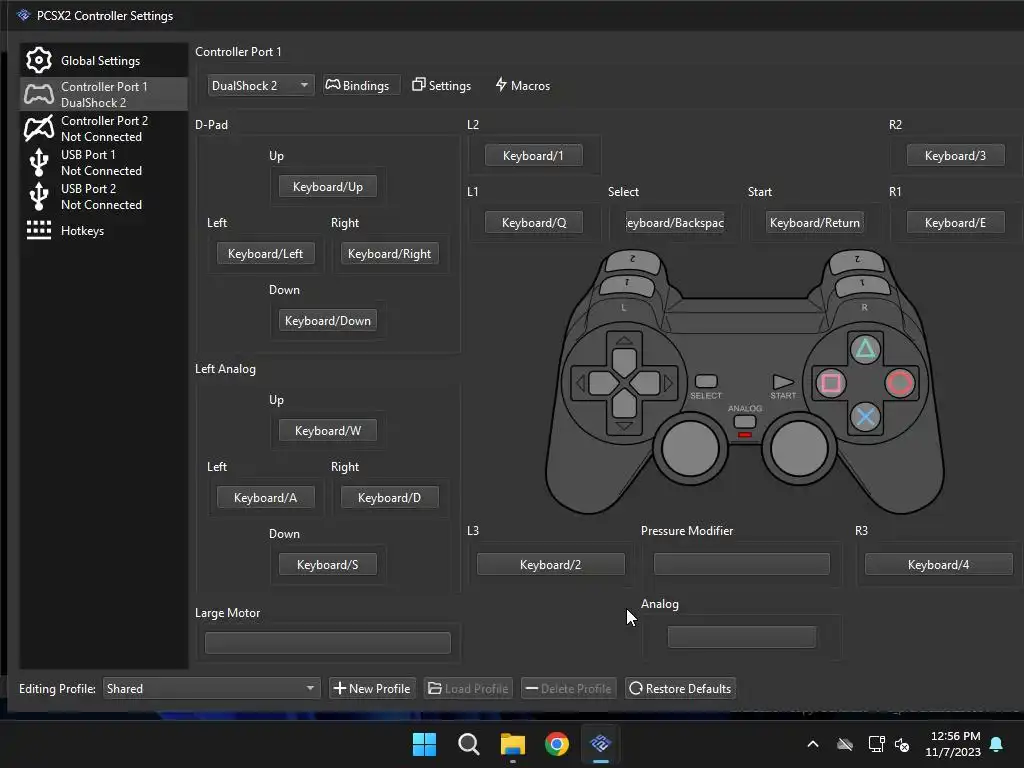Rebind Left Analog Right Keyboard/D

pos(389,498)
